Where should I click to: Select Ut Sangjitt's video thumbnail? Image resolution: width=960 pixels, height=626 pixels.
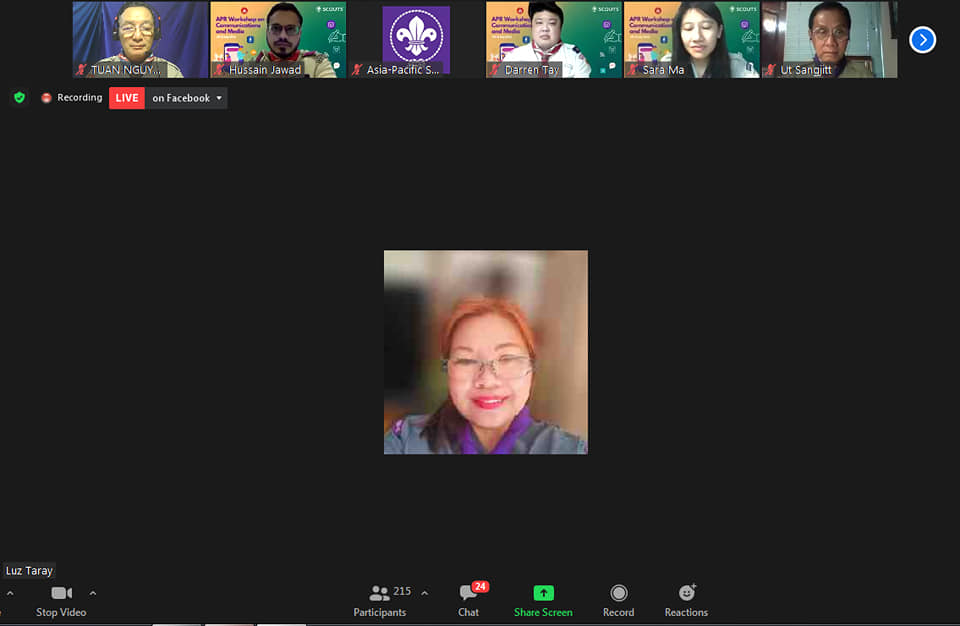click(x=829, y=39)
